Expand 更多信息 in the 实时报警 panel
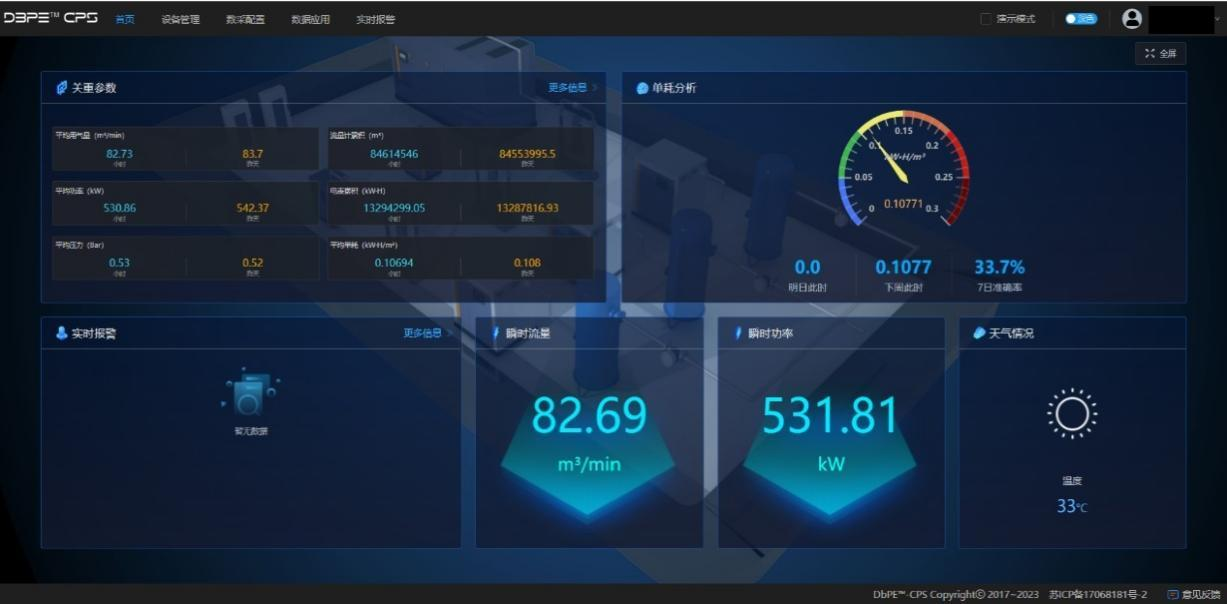This screenshot has height=604, width=1227. [x=427, y=334]
